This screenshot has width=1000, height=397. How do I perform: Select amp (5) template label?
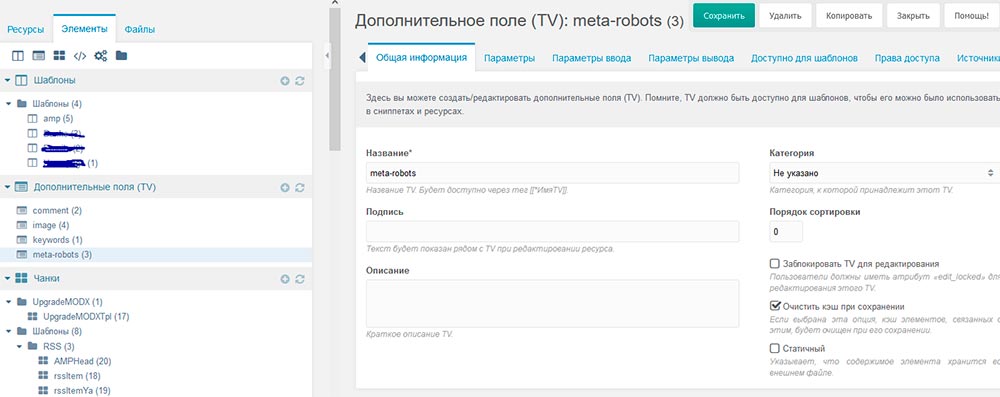point(58,119)
